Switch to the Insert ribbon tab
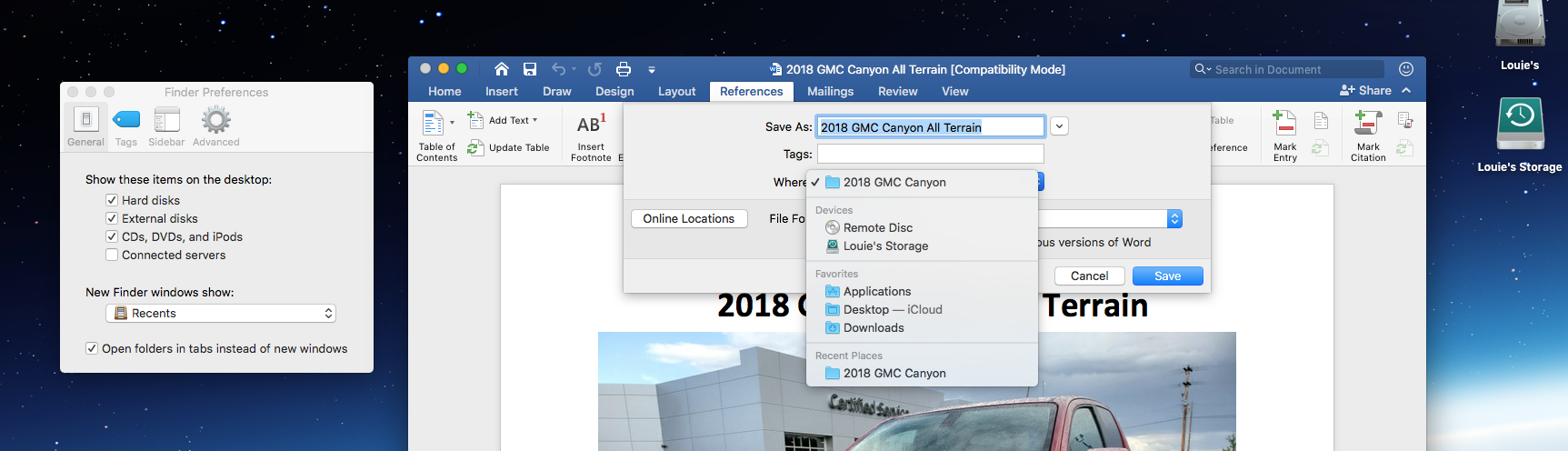Viewport: 1568px width, 451px height. (x=502, y=91)
